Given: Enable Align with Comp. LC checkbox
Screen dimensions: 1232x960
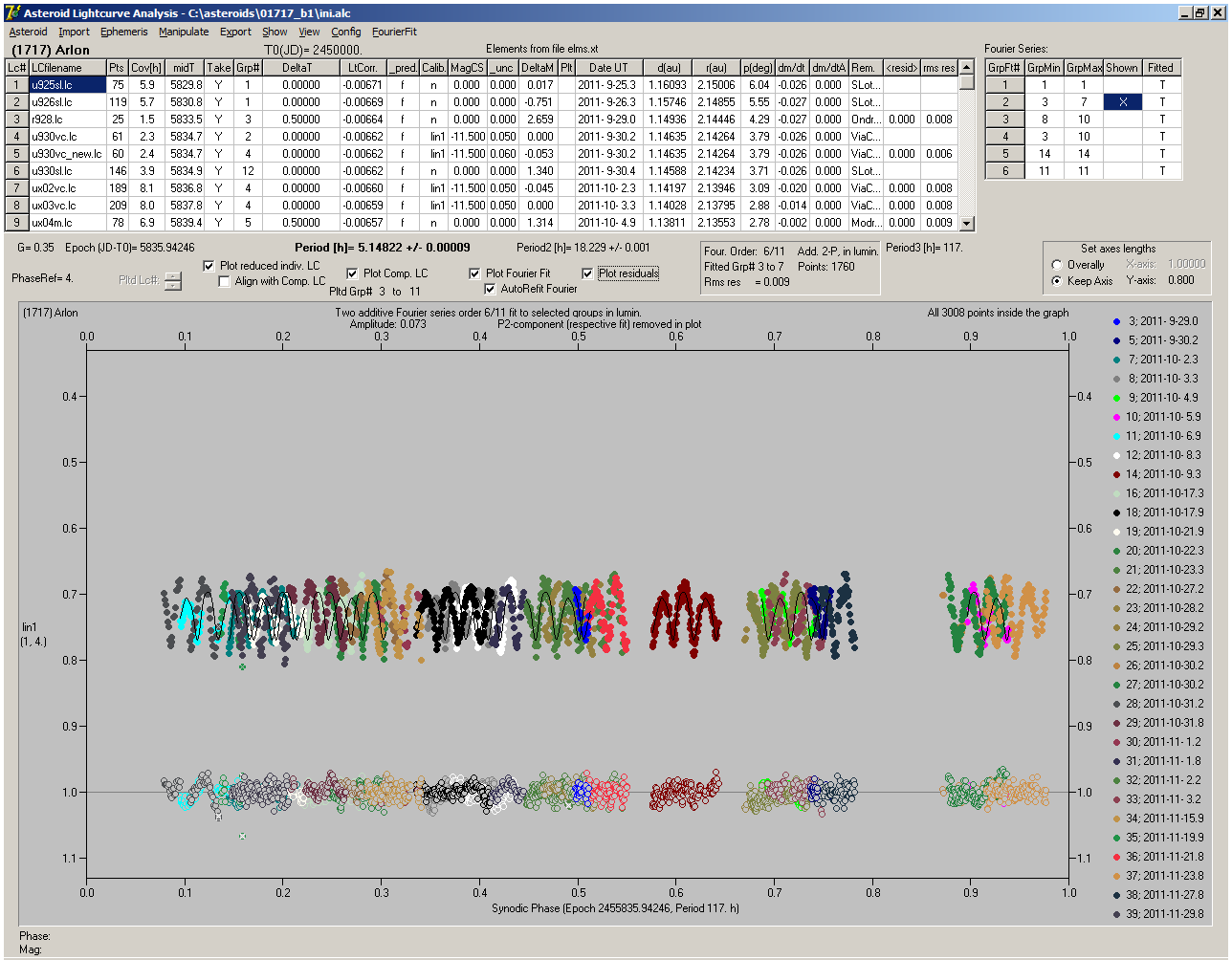Looking at the screenshot, I should (x=224, y=281).
